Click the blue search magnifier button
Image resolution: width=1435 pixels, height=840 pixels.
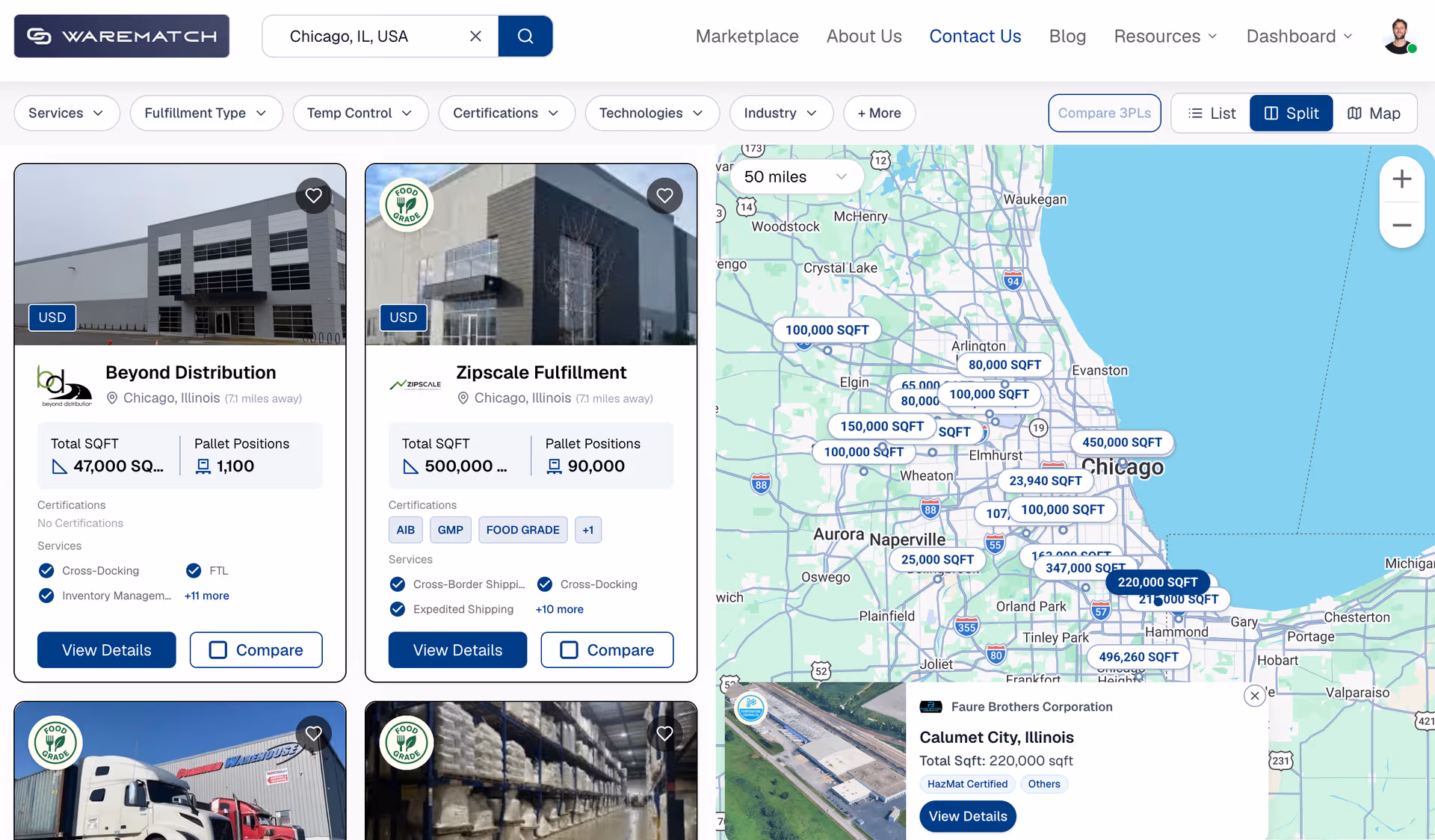[525, 36]
